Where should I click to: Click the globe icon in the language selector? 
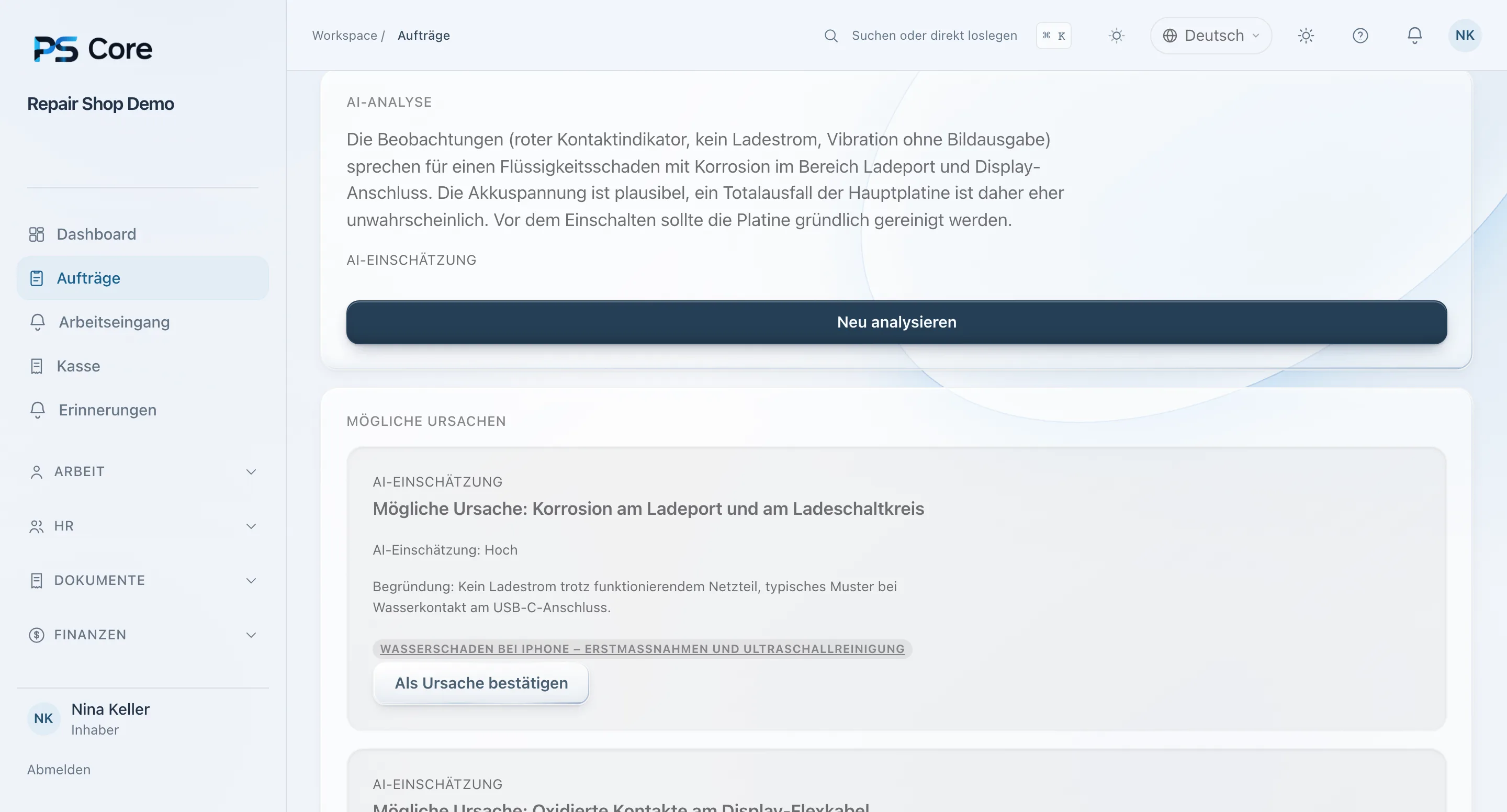coord(1169,36)
